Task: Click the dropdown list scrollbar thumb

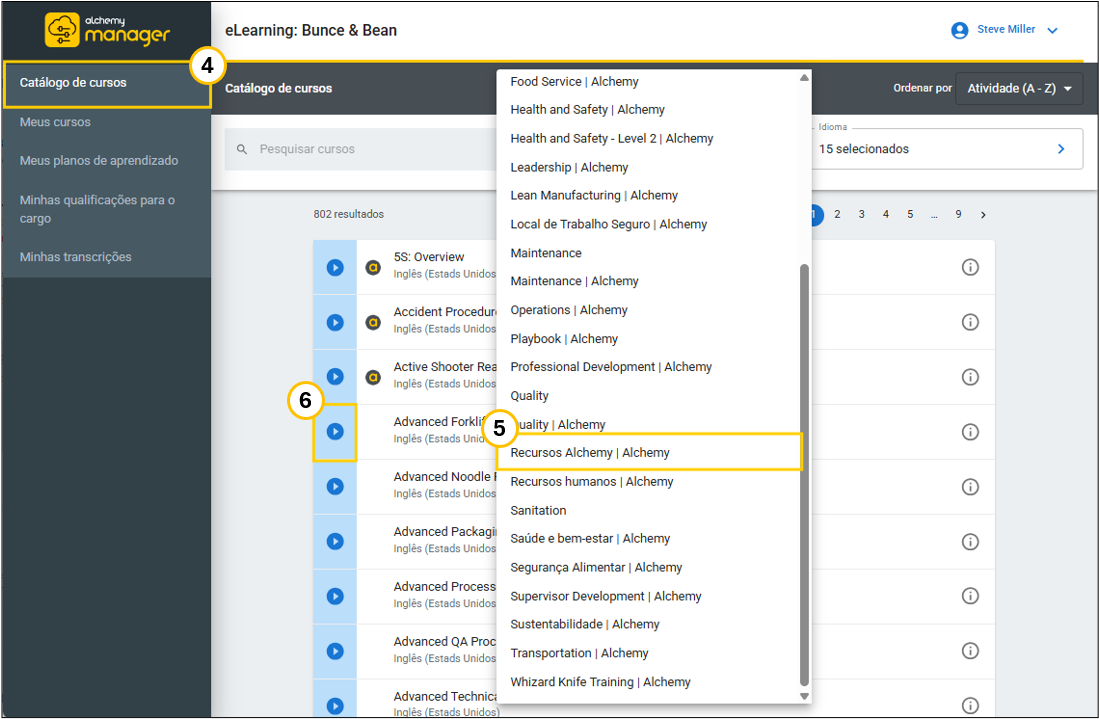Action: tap(804, 470)
